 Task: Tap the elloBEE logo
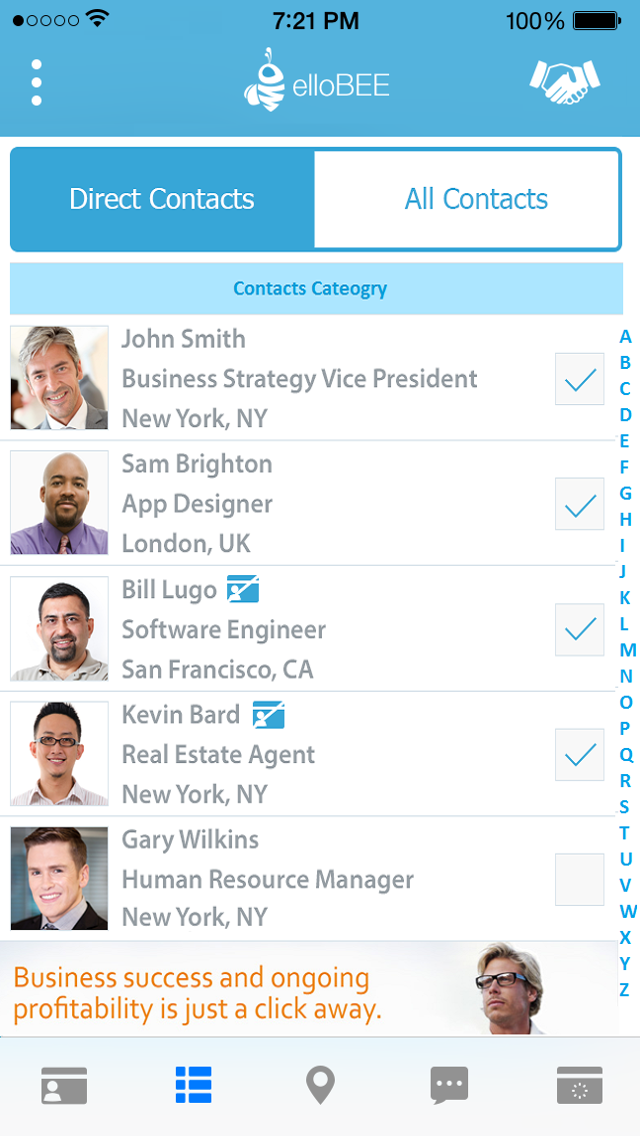(x=316, y=82)
